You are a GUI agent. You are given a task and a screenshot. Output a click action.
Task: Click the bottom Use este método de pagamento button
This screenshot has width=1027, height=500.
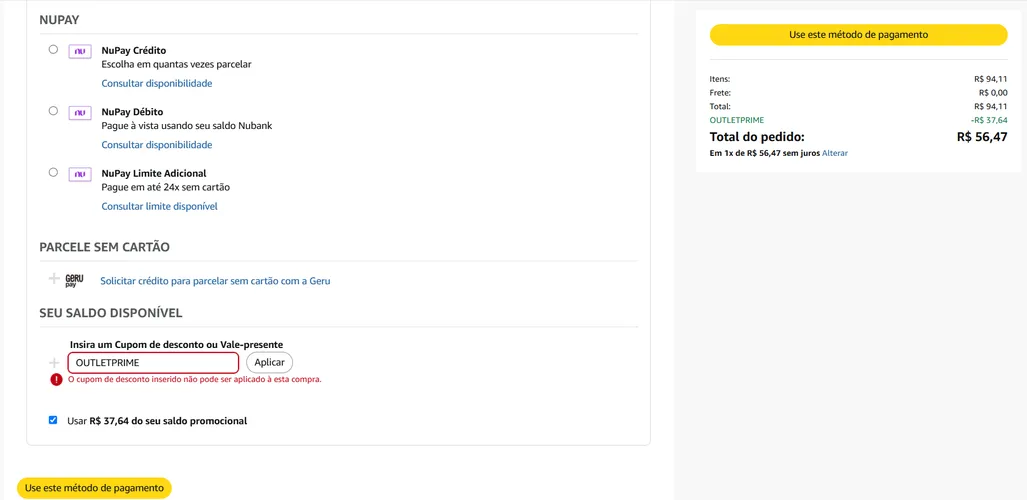click(94, 488)
